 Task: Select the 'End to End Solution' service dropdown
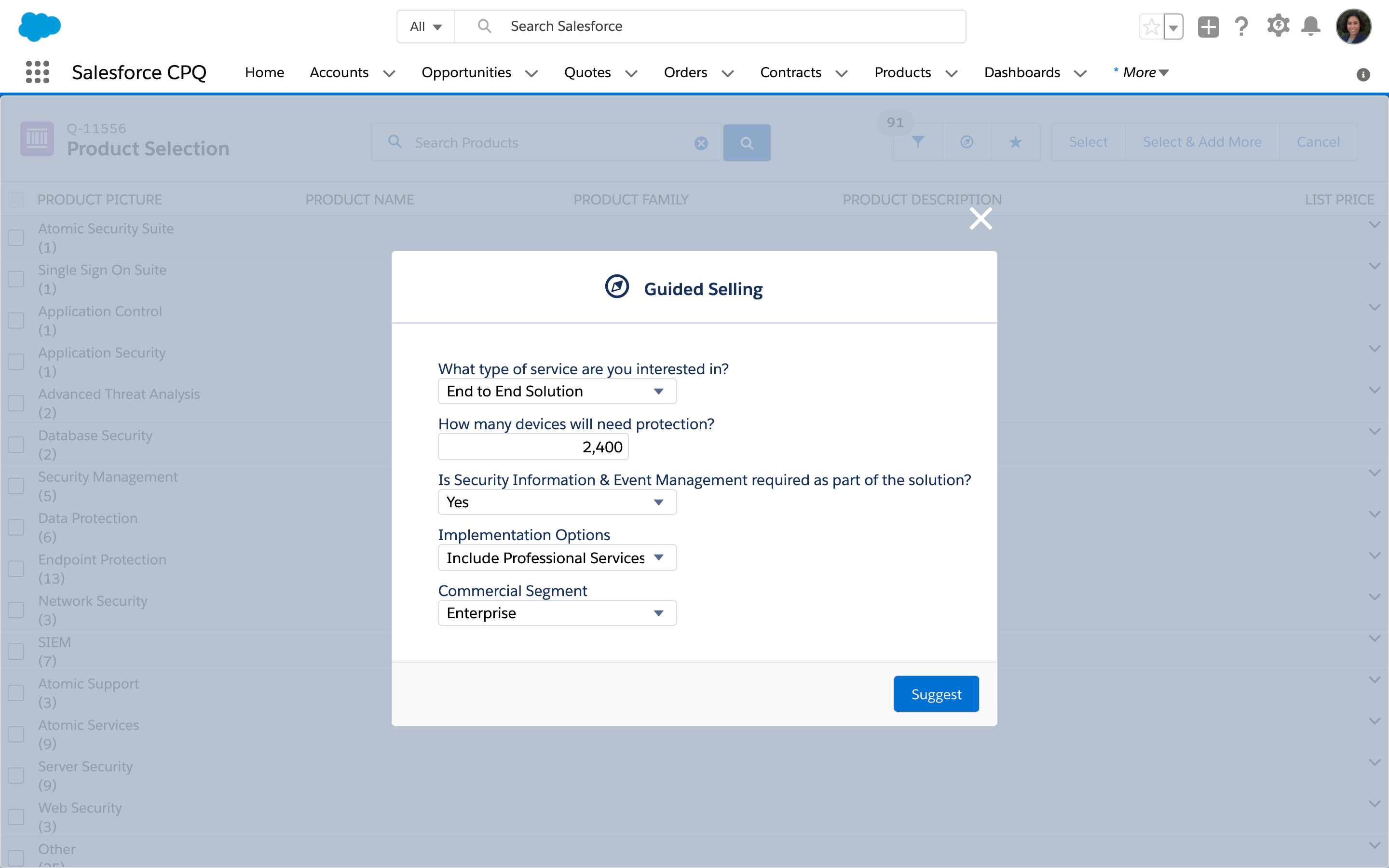(555, 391)
